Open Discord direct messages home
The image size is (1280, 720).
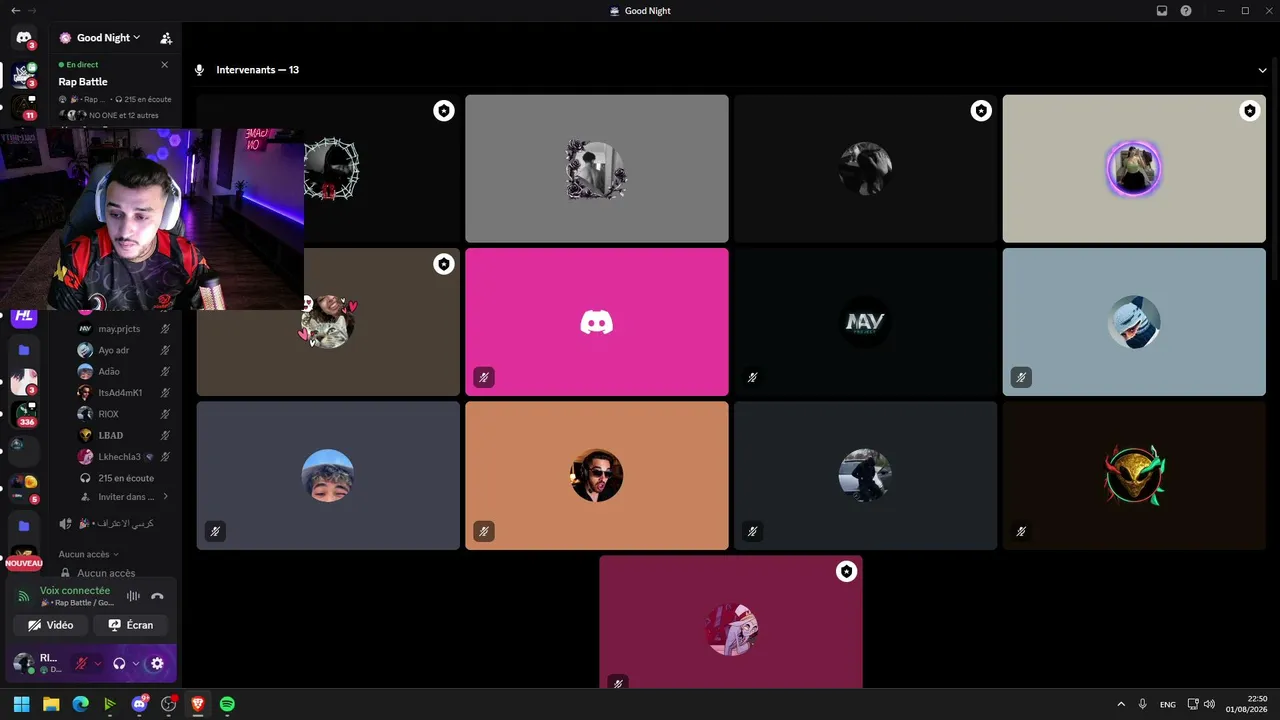tap(24, 38)
